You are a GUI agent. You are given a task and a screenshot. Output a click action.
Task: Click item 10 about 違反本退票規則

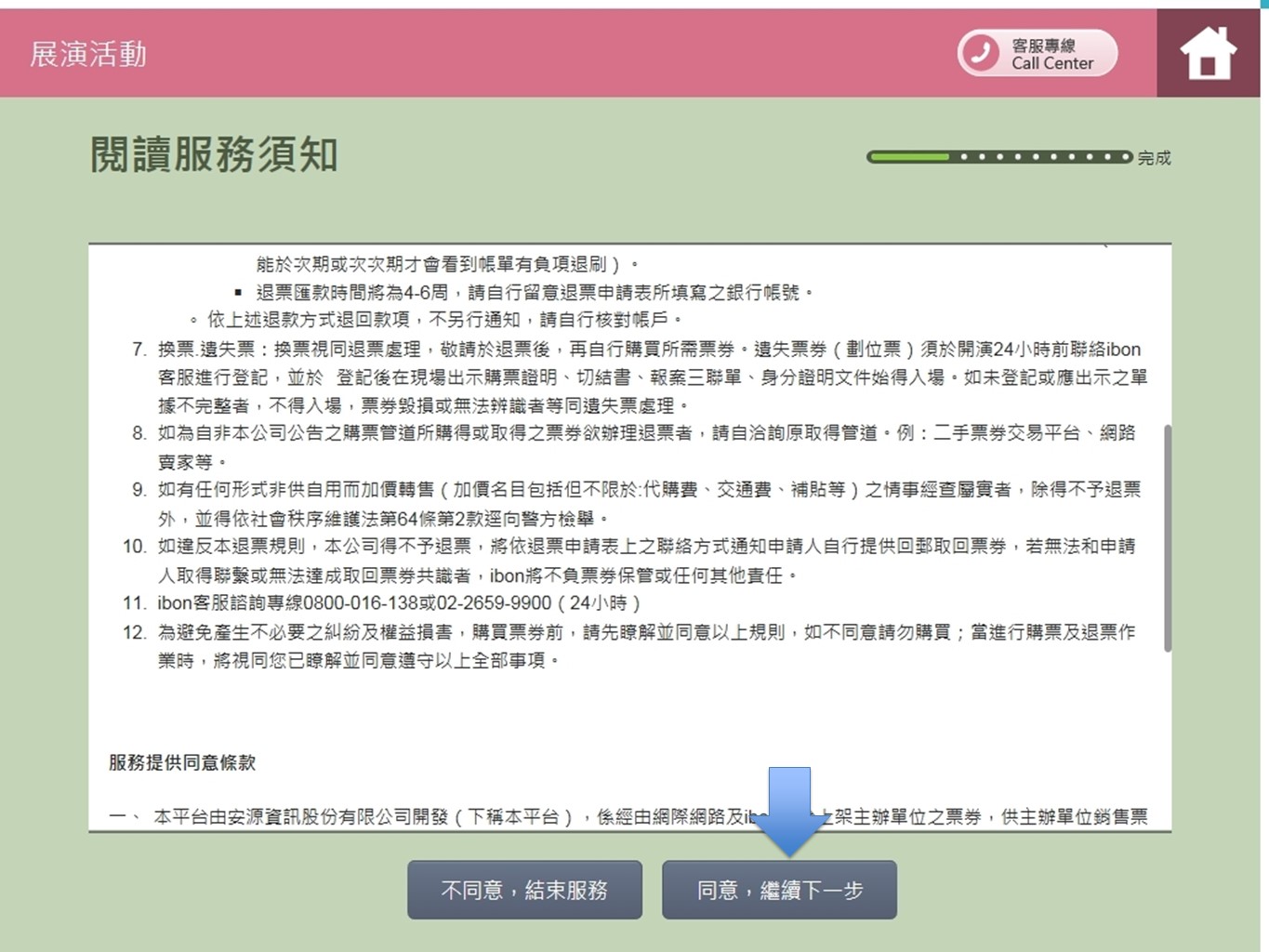[646, 560]
